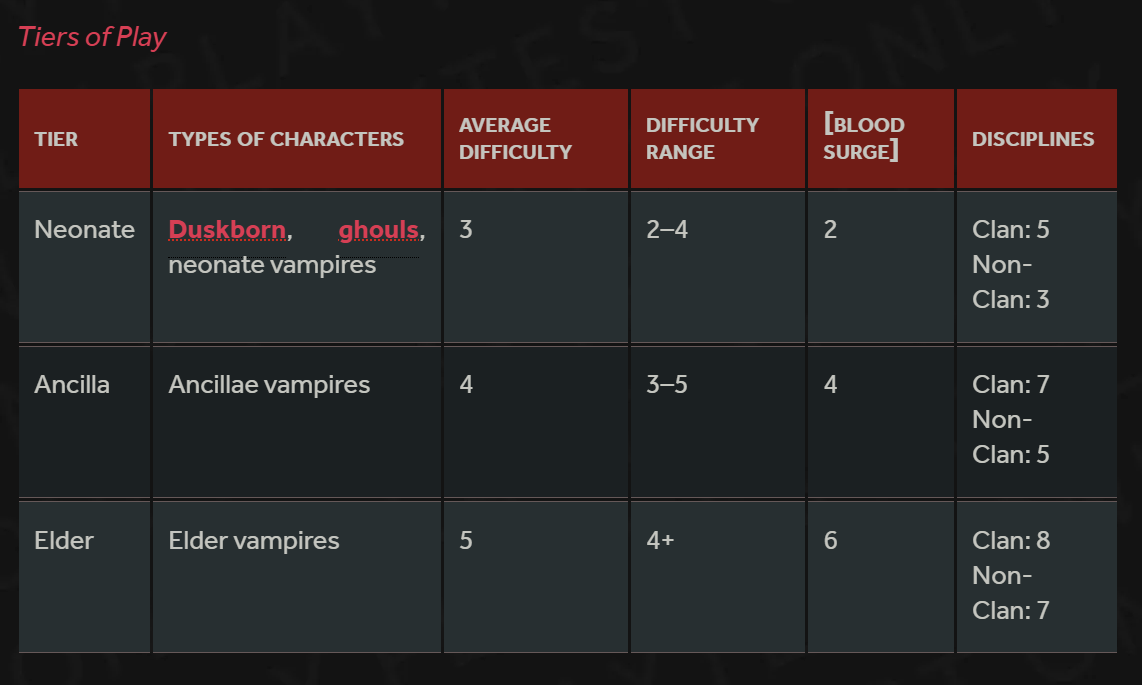This screenshot has width=1142, height=685.
Task: Open the Duskborn link
Action: (x=227, y=229)
